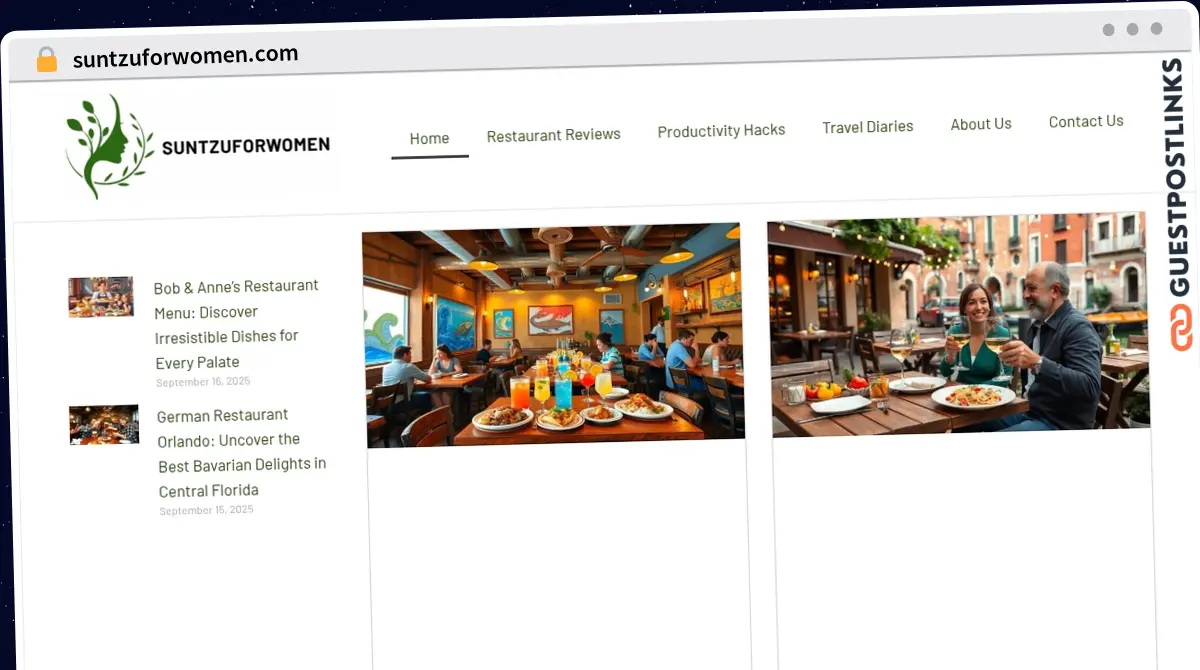Open the Home menu item

430,138
